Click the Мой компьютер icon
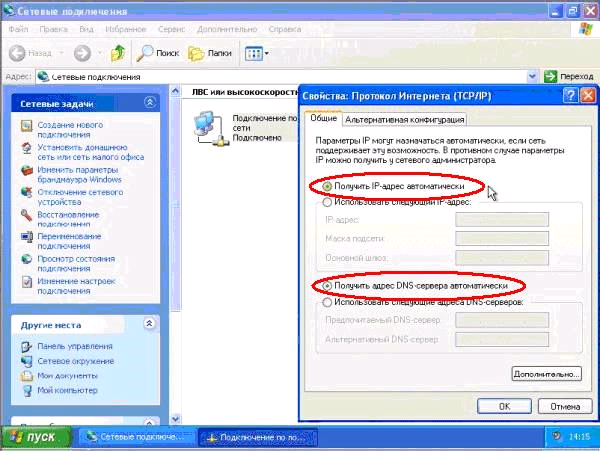This screenshot has height=451, width=600. coord(27,391)
